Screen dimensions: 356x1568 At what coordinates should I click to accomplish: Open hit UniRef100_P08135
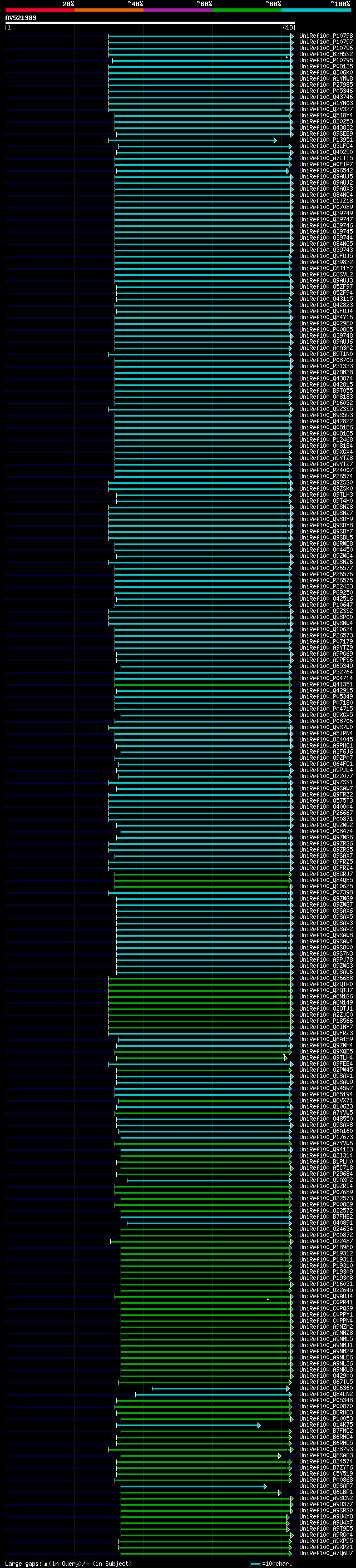point(325,66)
